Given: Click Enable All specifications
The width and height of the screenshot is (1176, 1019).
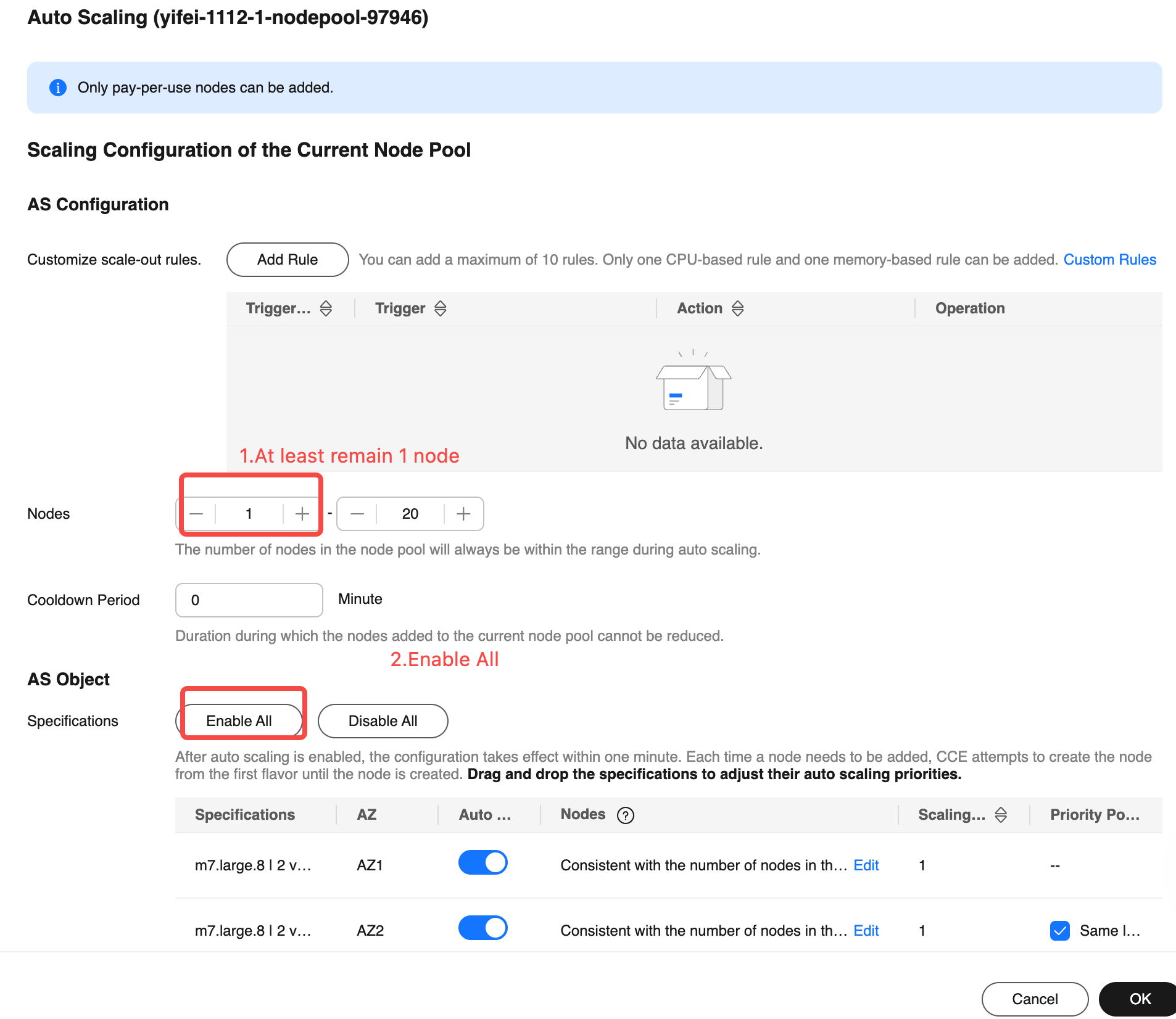Looking at the screenshot, I should (239, 721).
